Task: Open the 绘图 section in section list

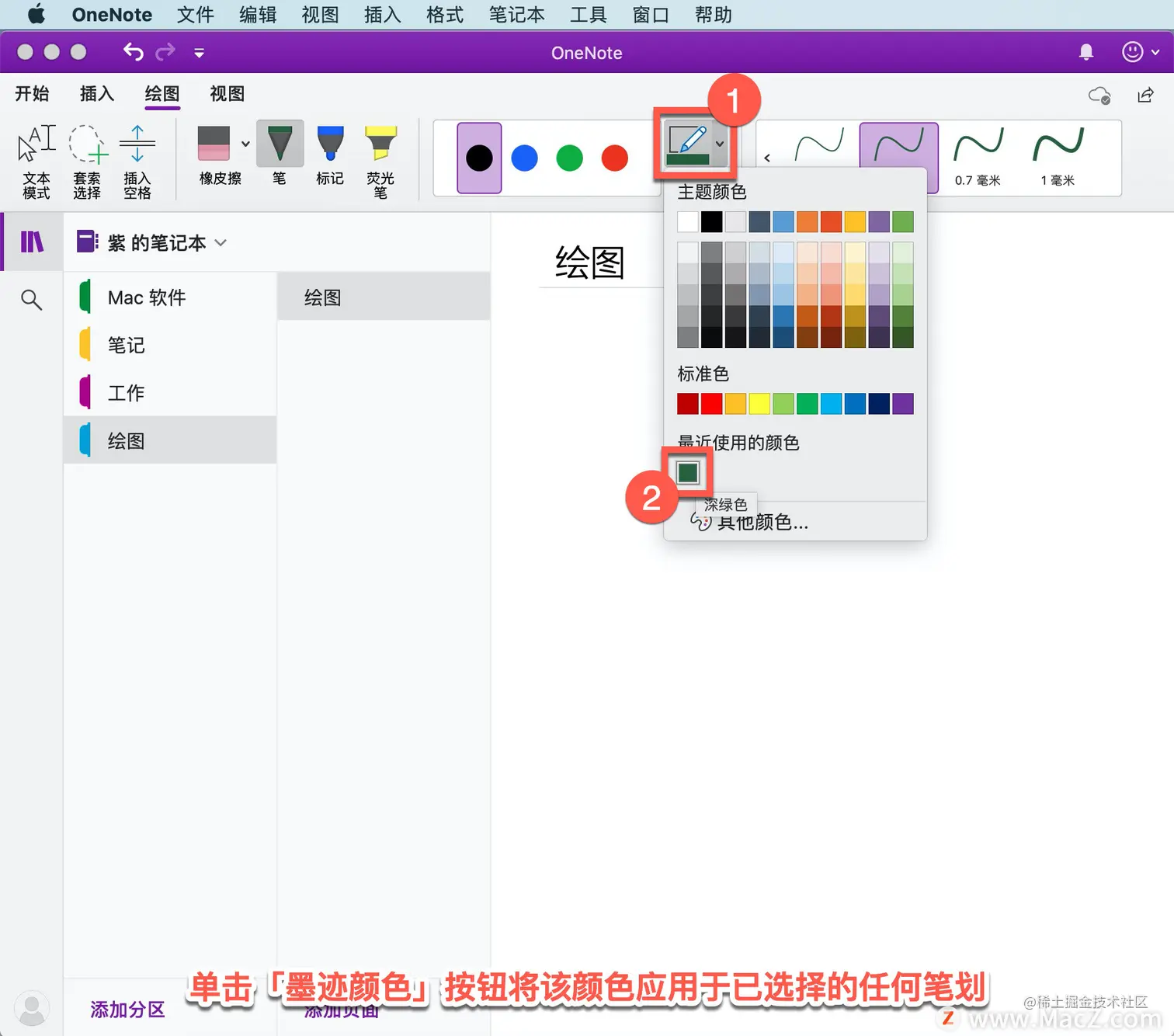Action: pos(170,440)
